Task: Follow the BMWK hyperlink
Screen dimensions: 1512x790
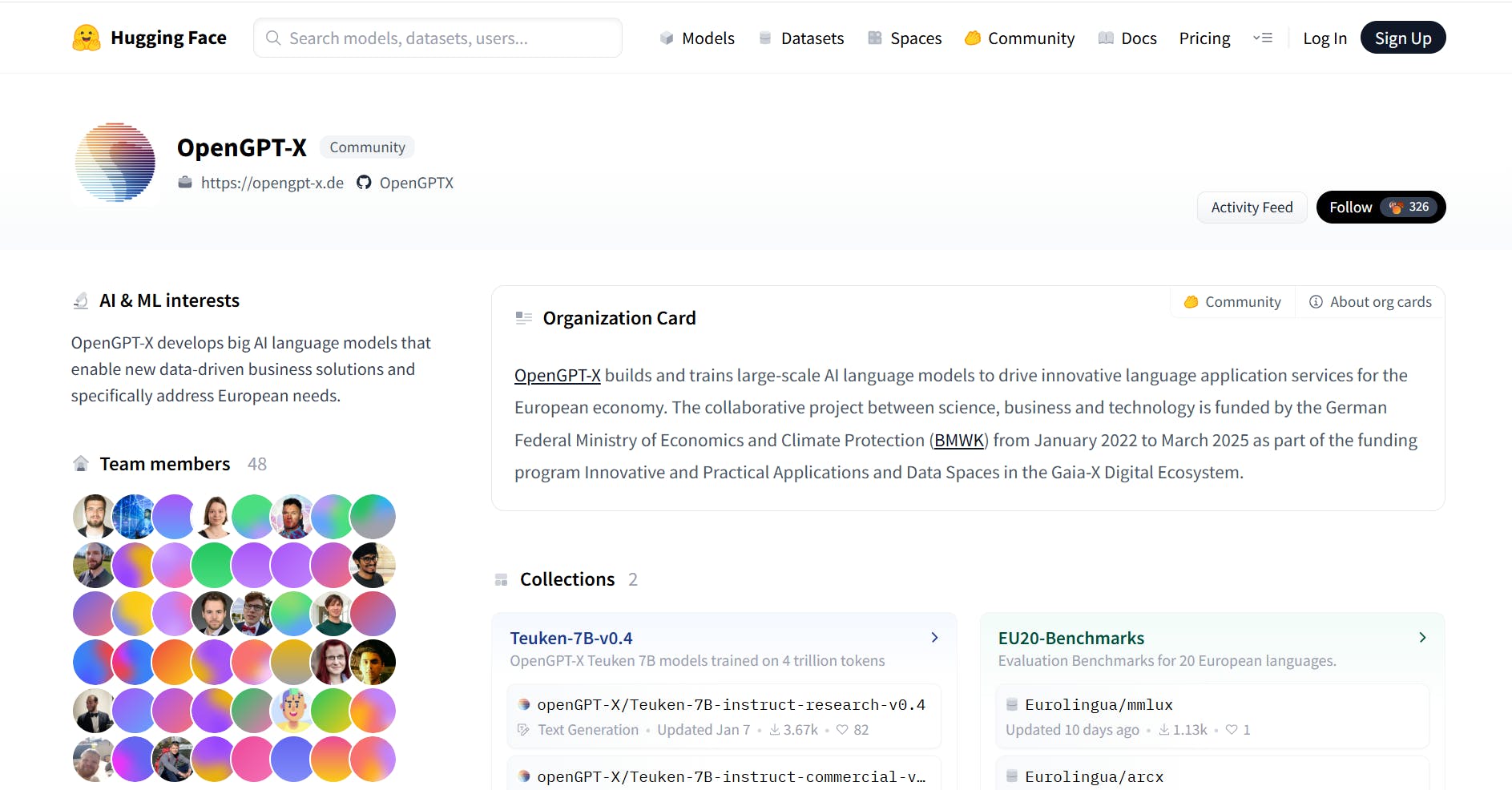Action: tap(958, 441)
